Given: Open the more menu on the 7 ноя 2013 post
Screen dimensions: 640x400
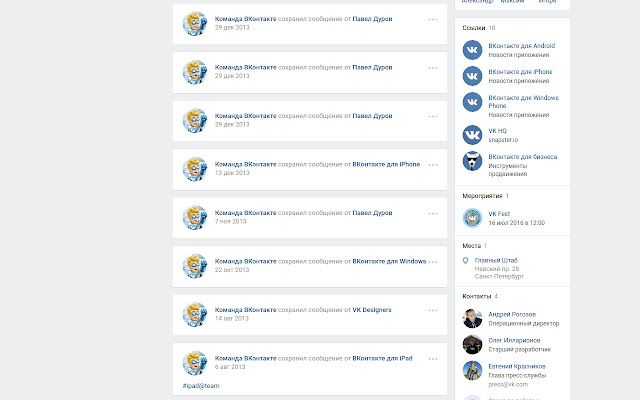Looking at the screenshot, I should [433, 213].
